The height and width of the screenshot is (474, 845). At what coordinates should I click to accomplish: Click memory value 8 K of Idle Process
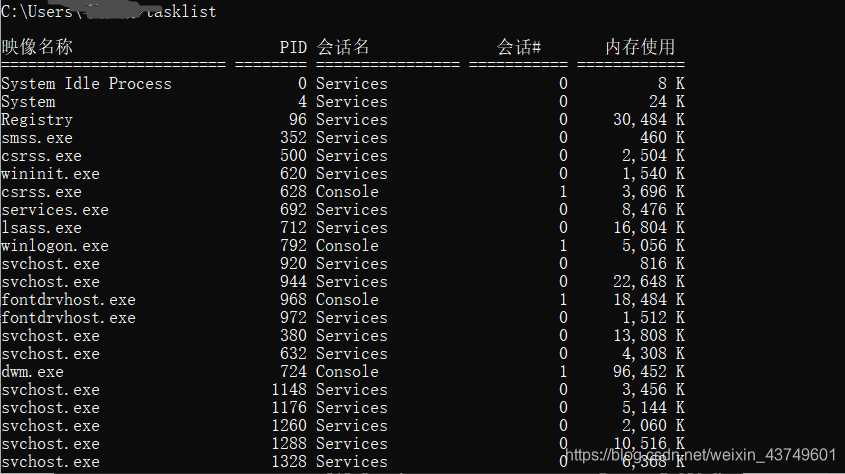pyautogui.click(x=671, y=83)
